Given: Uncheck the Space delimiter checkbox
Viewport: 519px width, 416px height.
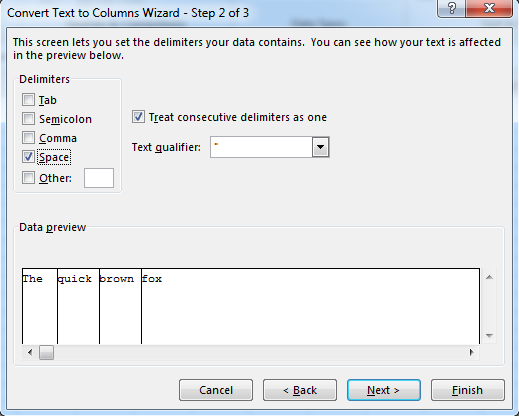Looking at the screenshot, I should [x=28, y=157].
